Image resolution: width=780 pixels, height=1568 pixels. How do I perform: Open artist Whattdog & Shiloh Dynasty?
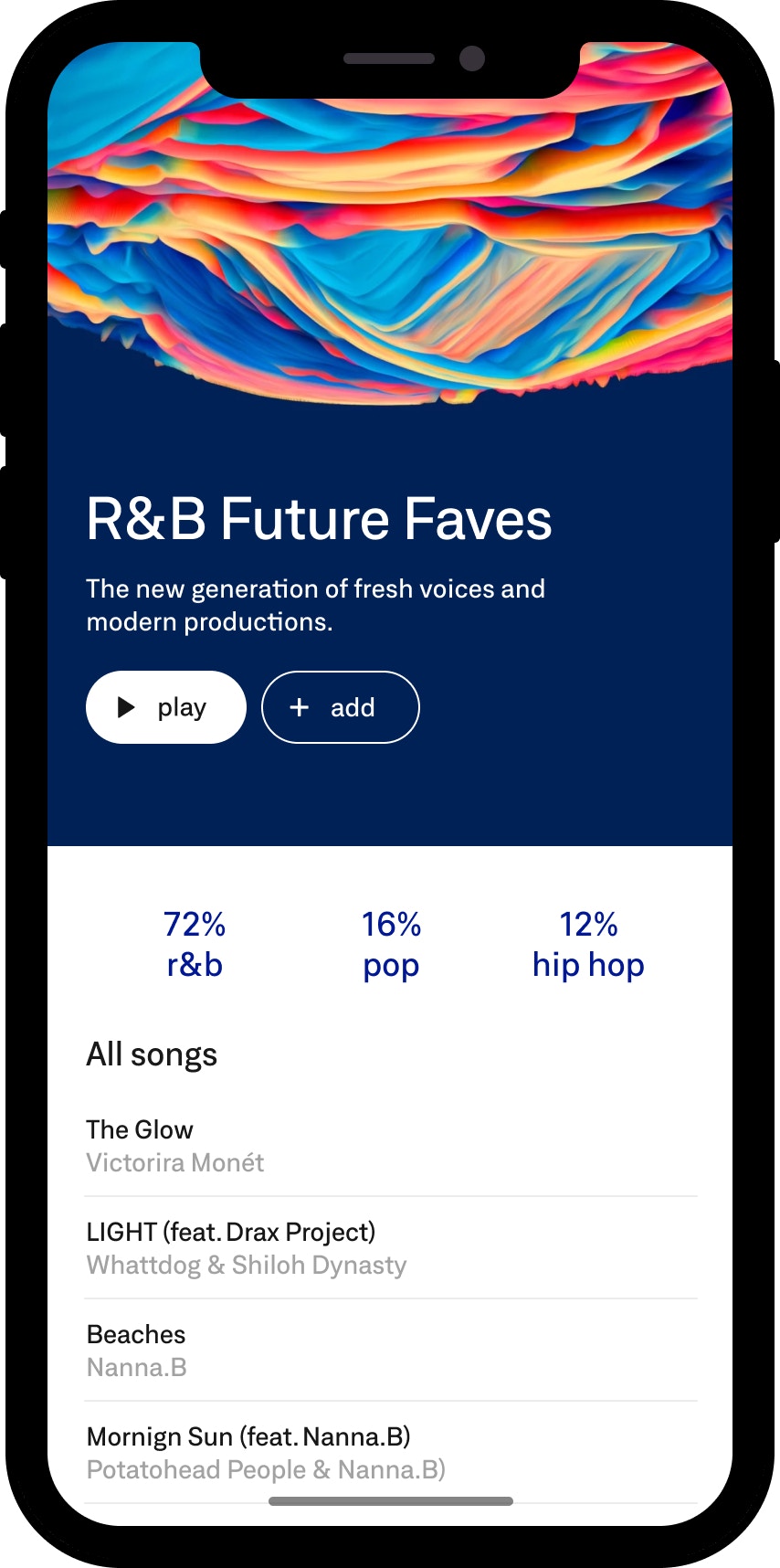click(x=247, y=1266)
